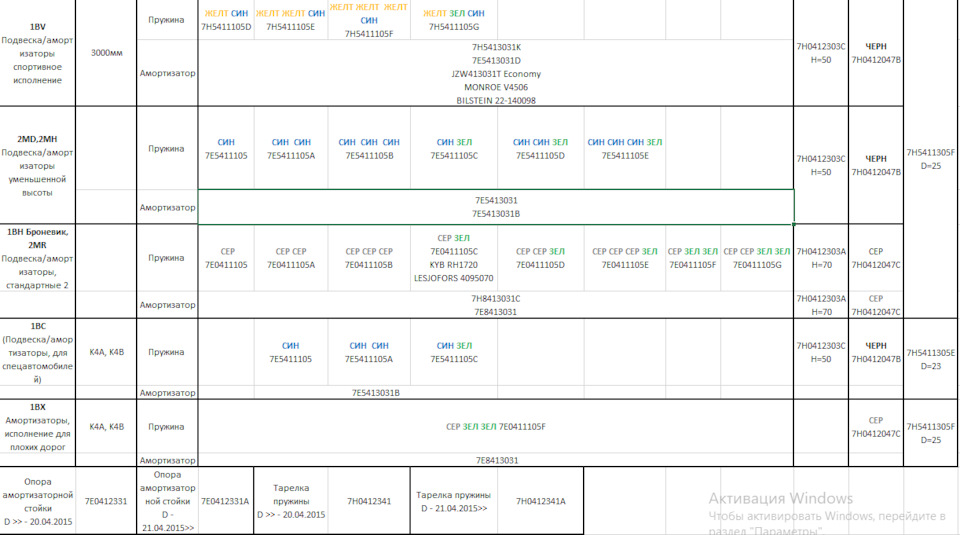960x535 pixels.
Task: Select lone 7E5413031B cell in the 1BC row
Action: click(375, 392)
